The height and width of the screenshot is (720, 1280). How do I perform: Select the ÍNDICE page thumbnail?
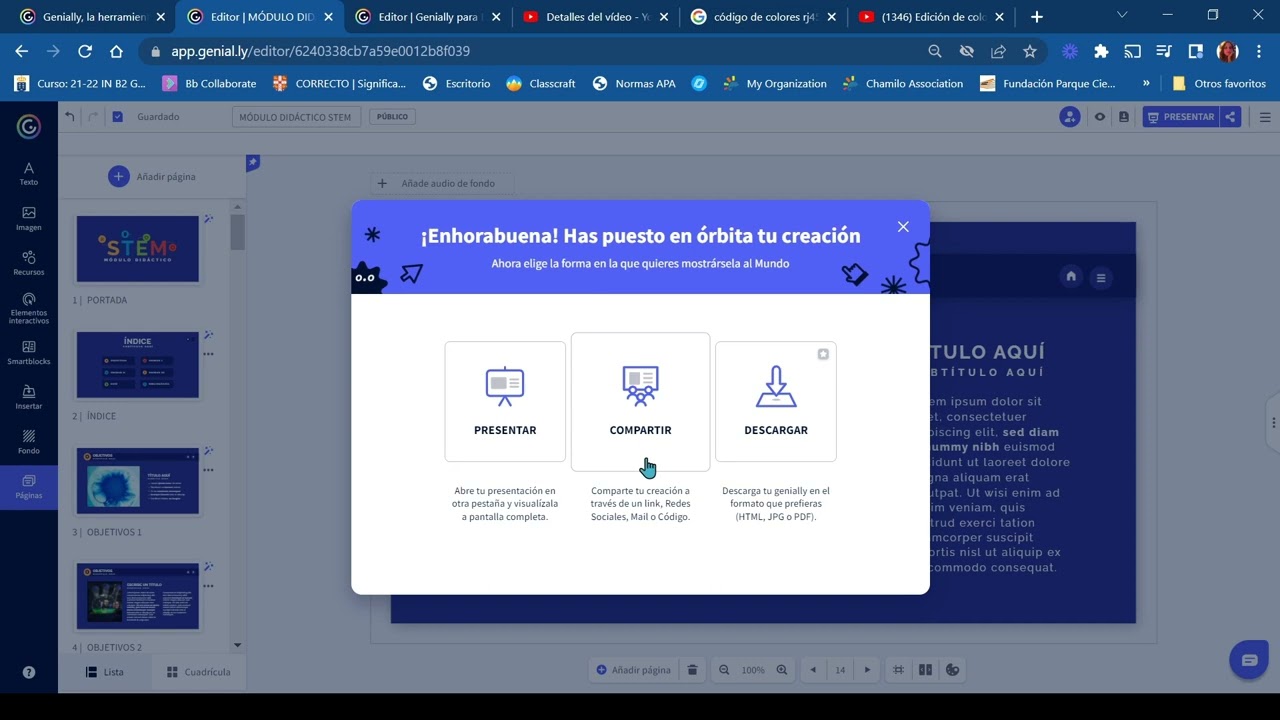coord(138,365)
